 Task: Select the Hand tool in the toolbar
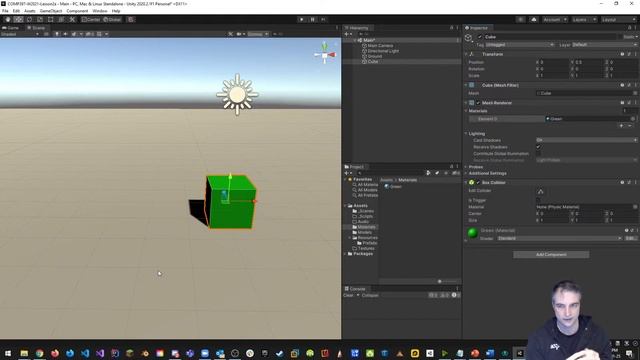click(8, 20)
